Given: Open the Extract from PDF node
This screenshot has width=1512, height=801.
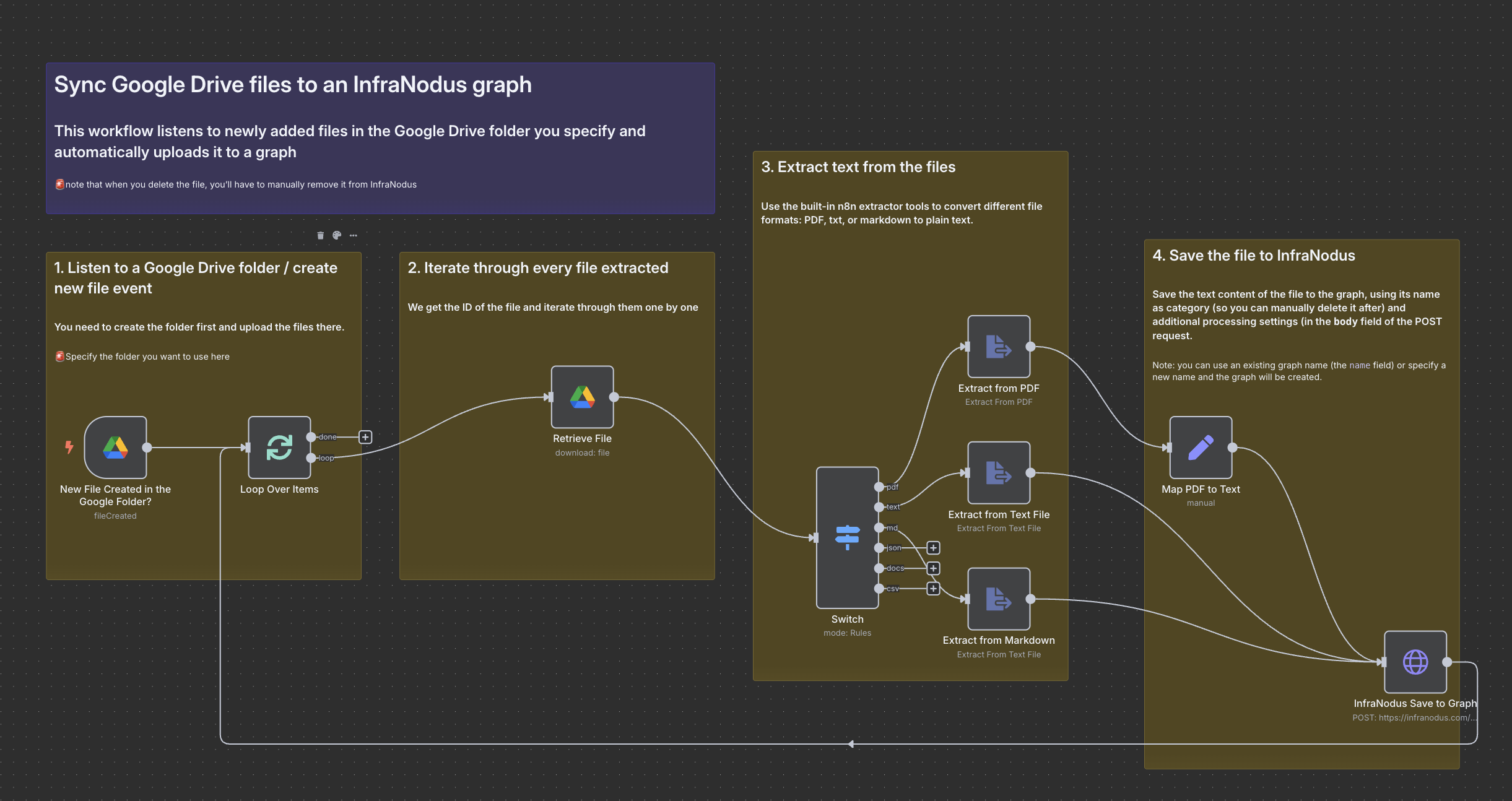Looking at the screenshot, I should [x=999, y=347].
